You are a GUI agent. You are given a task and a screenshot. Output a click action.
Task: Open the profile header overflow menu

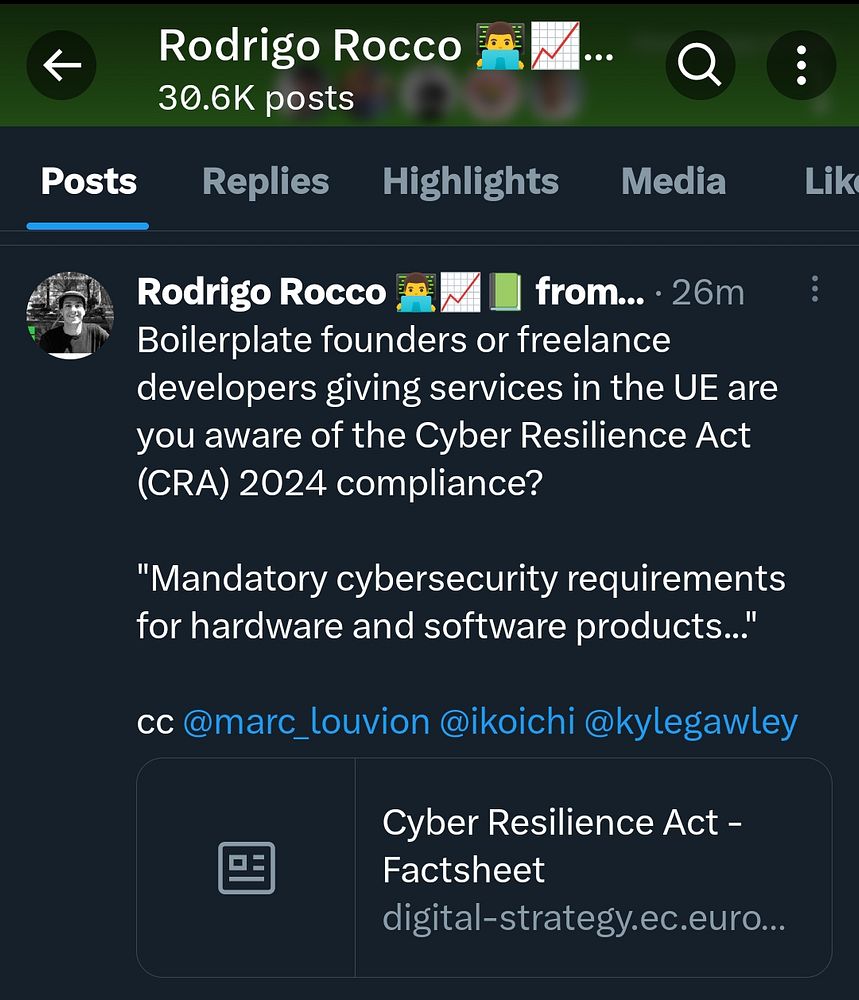click(x=801, y=66)
